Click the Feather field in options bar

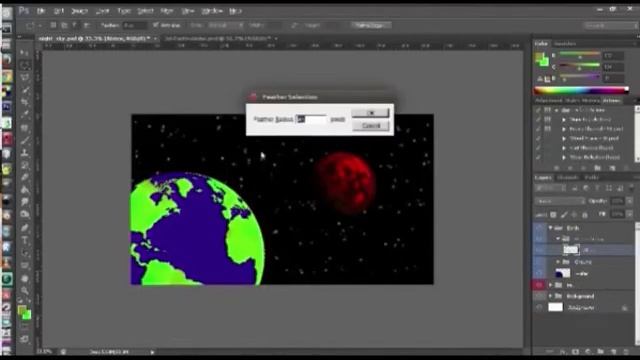(x=134, y=25)
